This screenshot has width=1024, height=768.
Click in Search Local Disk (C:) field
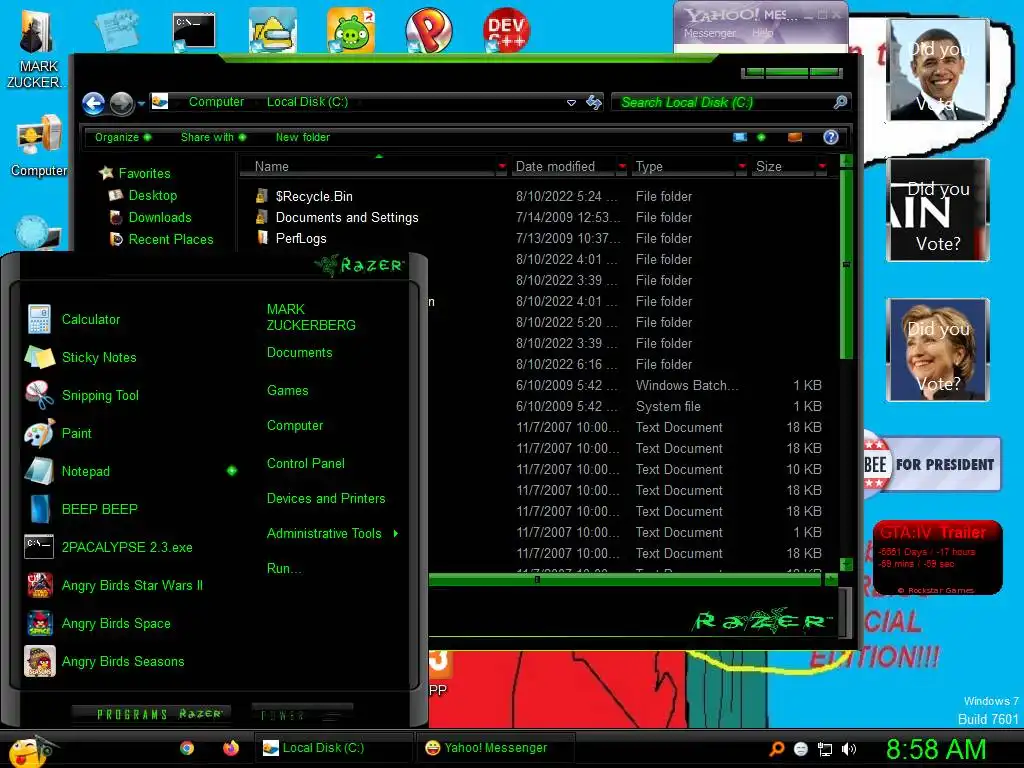[x=724, y=103]
